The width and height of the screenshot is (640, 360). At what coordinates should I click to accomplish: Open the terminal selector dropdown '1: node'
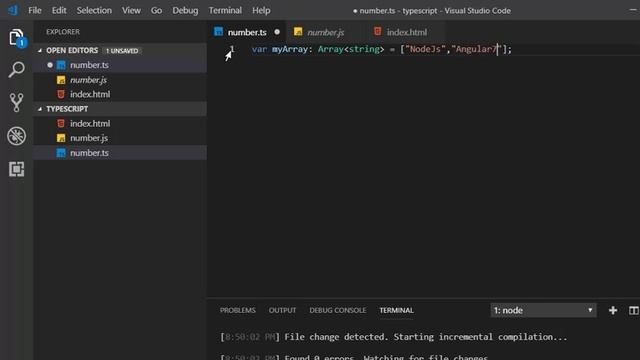pyautogui.click(x=543, y=311)
